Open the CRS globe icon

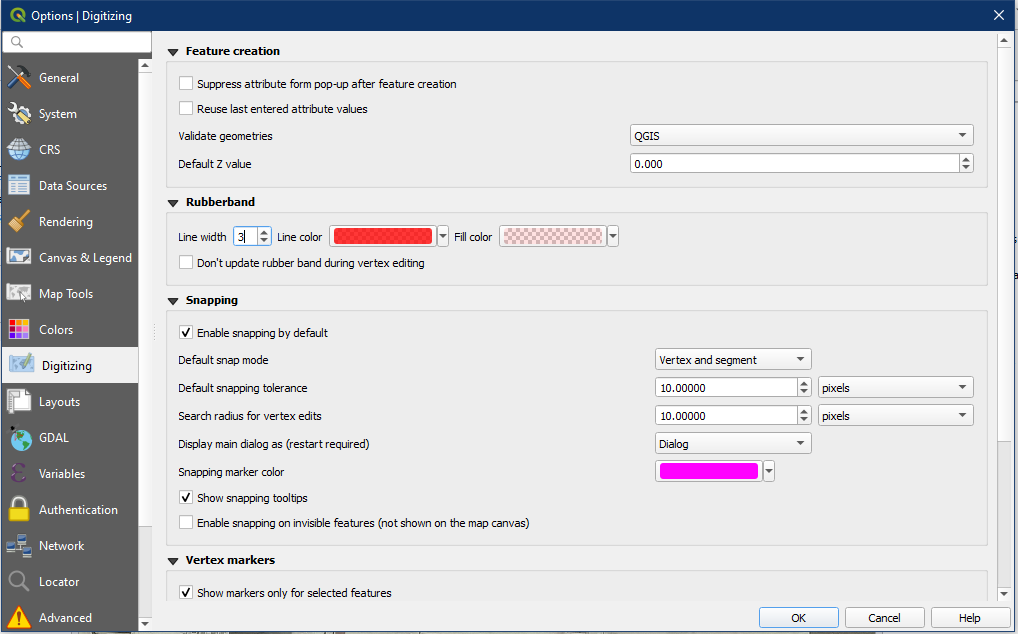pyautogui.click(x=19, y=150)
